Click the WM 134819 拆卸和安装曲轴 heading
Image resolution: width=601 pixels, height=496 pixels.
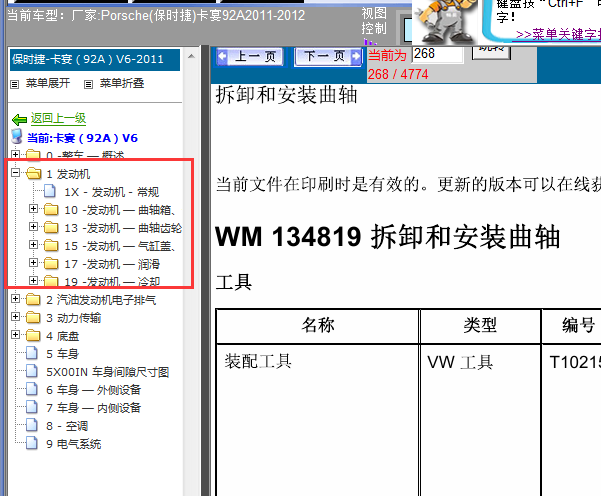(x=388, y=237)
